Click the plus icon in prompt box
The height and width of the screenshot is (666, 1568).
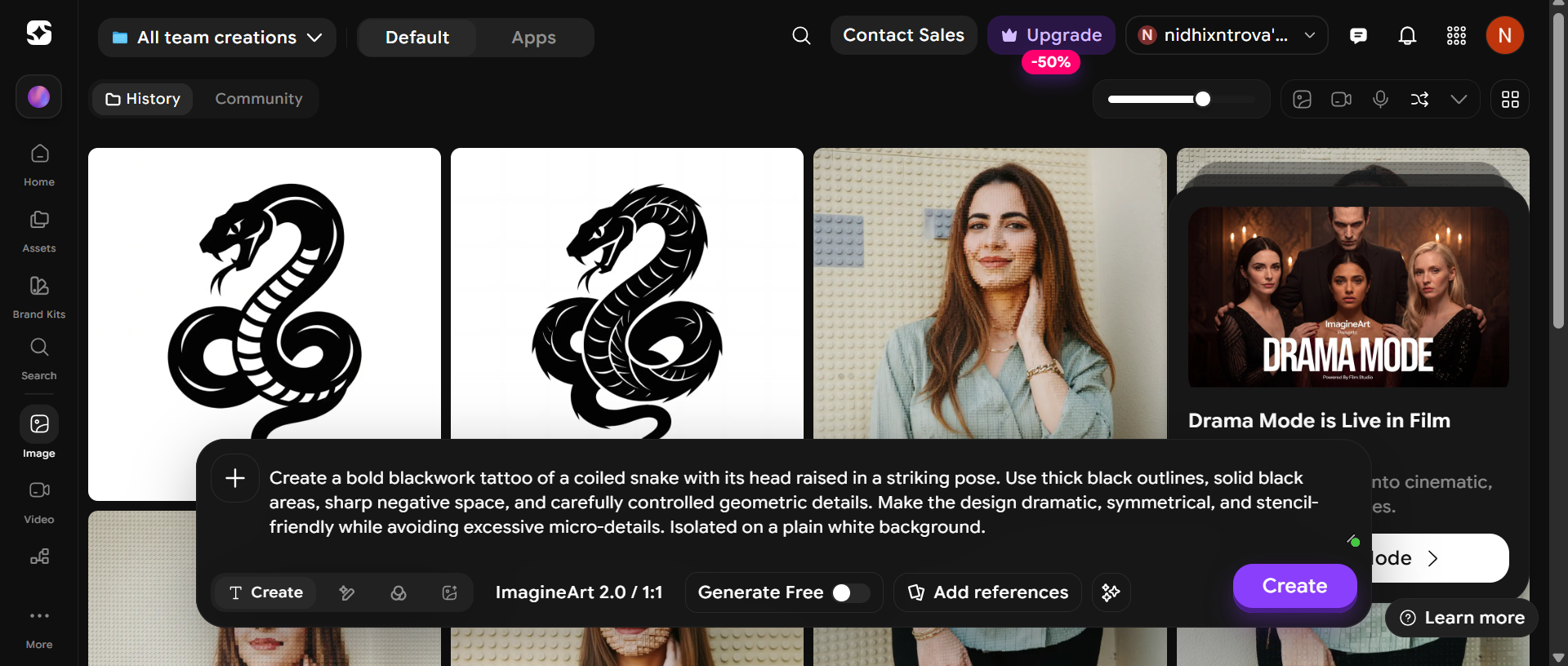pyautogui.click(x=235, y=478)
